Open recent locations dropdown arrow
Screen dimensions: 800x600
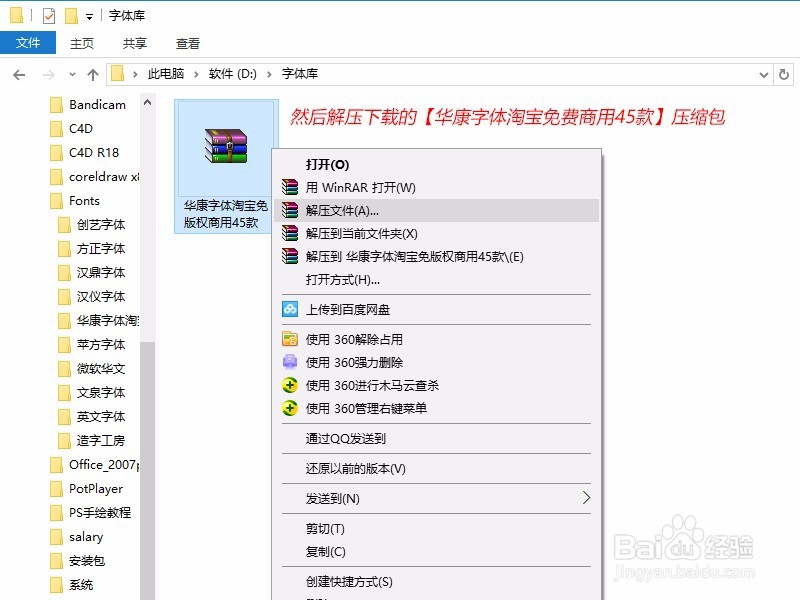pyautogui.click(x=72, y=74)
